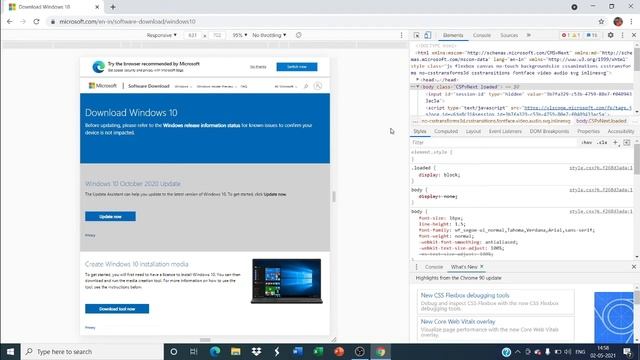Open device toolbar more options menu
The image size is (640, 360).
point(402,36)
